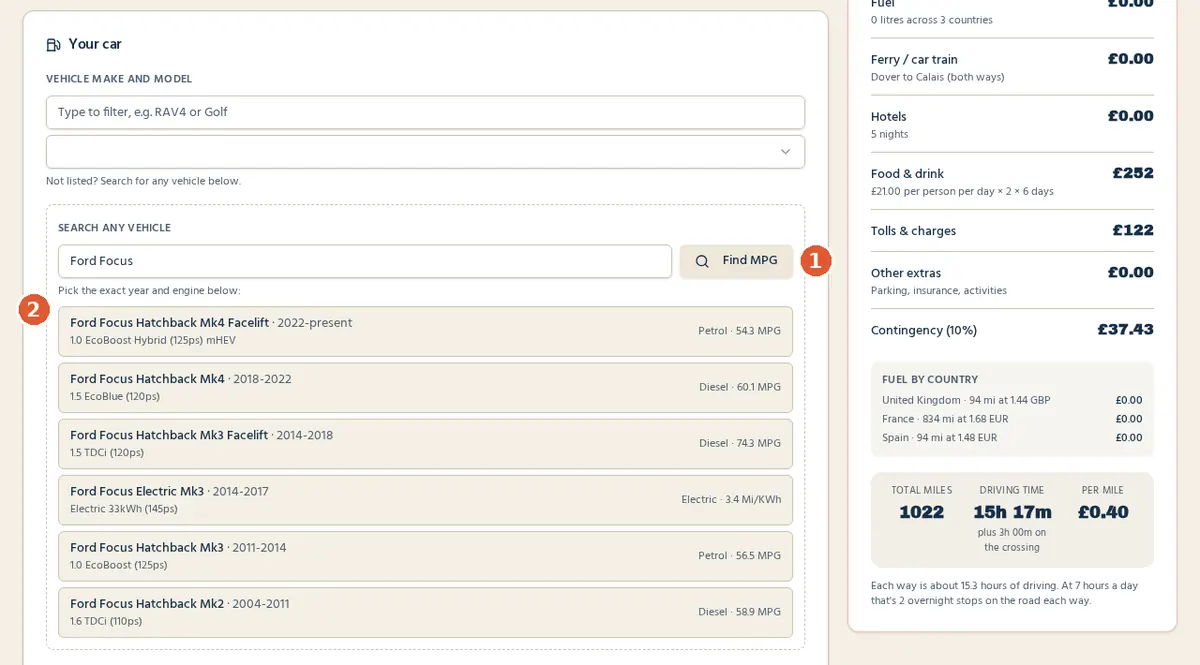
Task: Click the 'Contingency (10%)' label
Action: [x=924, y=330]
